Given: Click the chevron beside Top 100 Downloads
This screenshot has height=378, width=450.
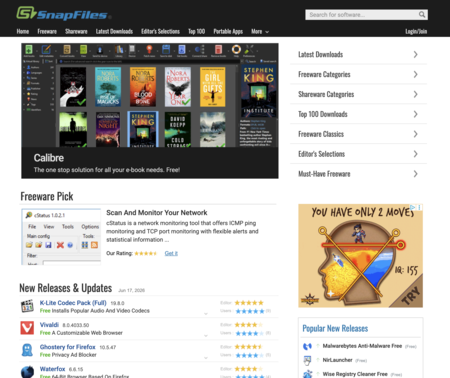Looking at the screenshot, I should tap(415, 114).
